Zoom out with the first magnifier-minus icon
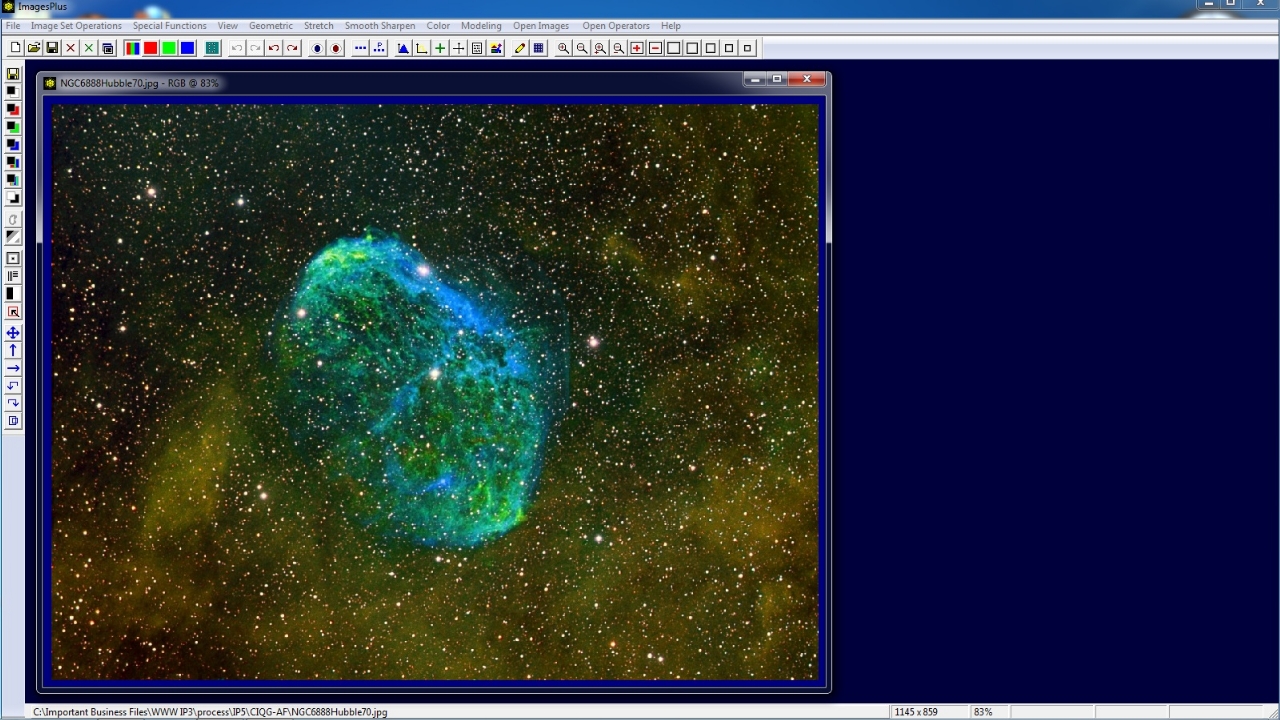Screen dimensions: 1280x720 581,48
